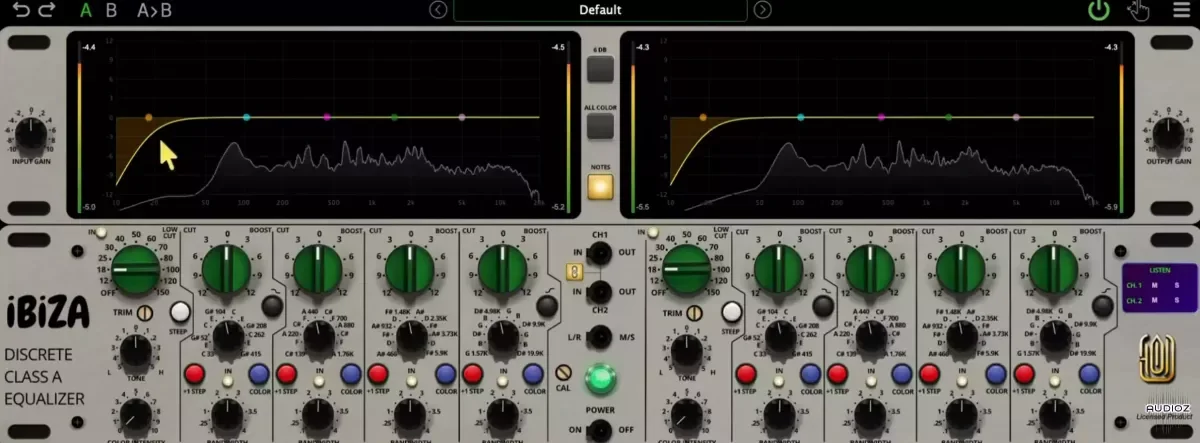The height and width of the screenshot is (443, 1200).
Task: Click the hand pointer icon in top bar
Action: (x=1138, y=11)
